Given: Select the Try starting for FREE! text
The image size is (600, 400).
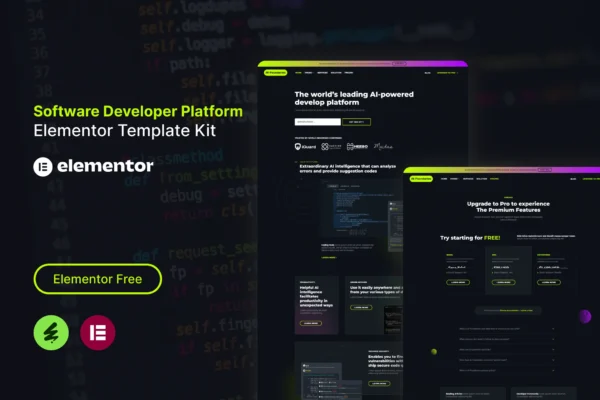Looking at the screenshot, I should tap(470, 238).
